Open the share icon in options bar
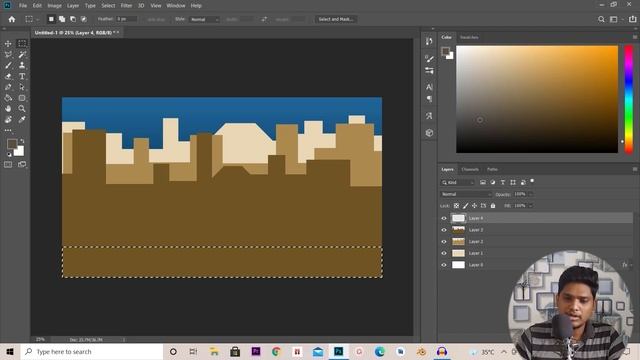The width and height of the screenshot is (640, 360). [633, 19]
